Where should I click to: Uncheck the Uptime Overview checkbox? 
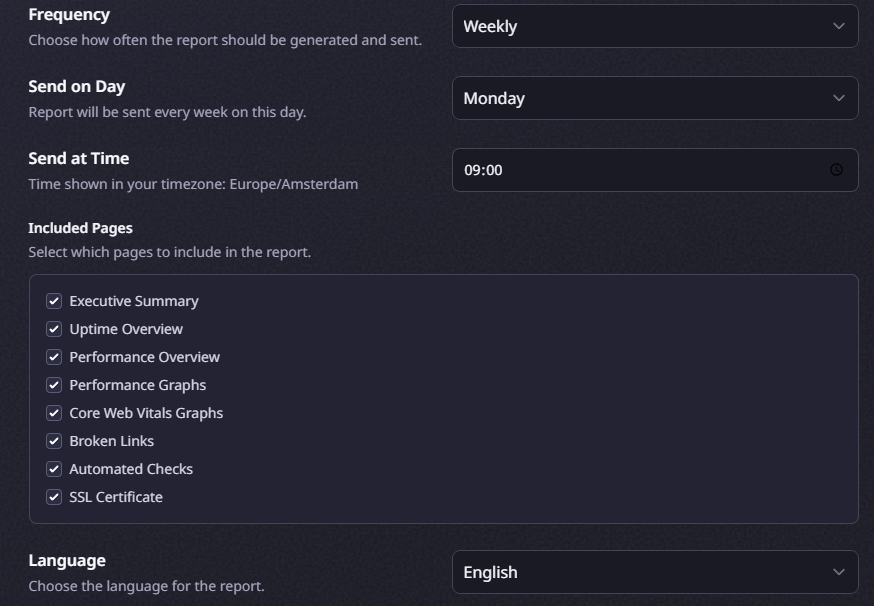click(54, 329)
